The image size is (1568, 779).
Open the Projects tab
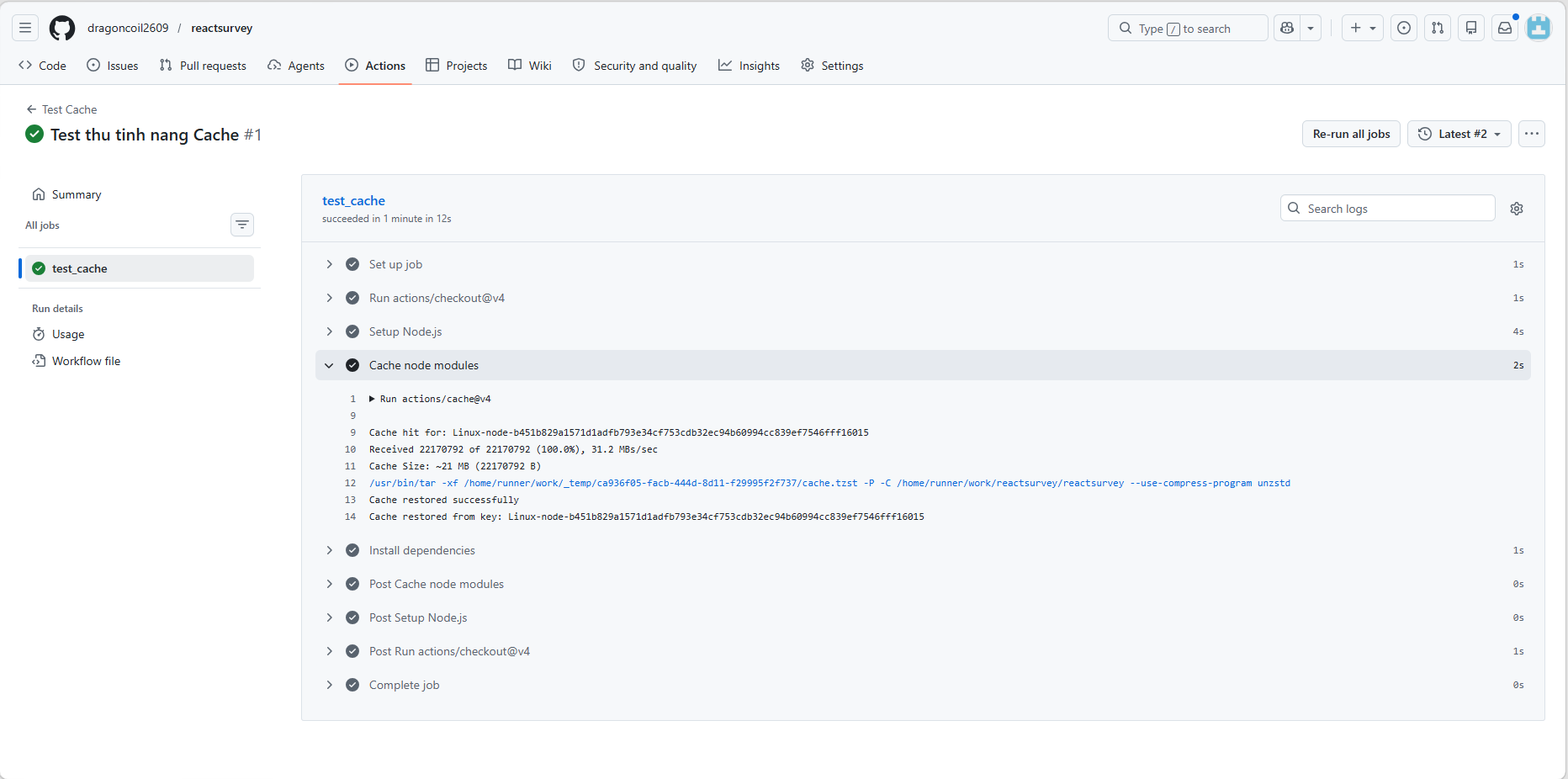[x=457, y=66]
